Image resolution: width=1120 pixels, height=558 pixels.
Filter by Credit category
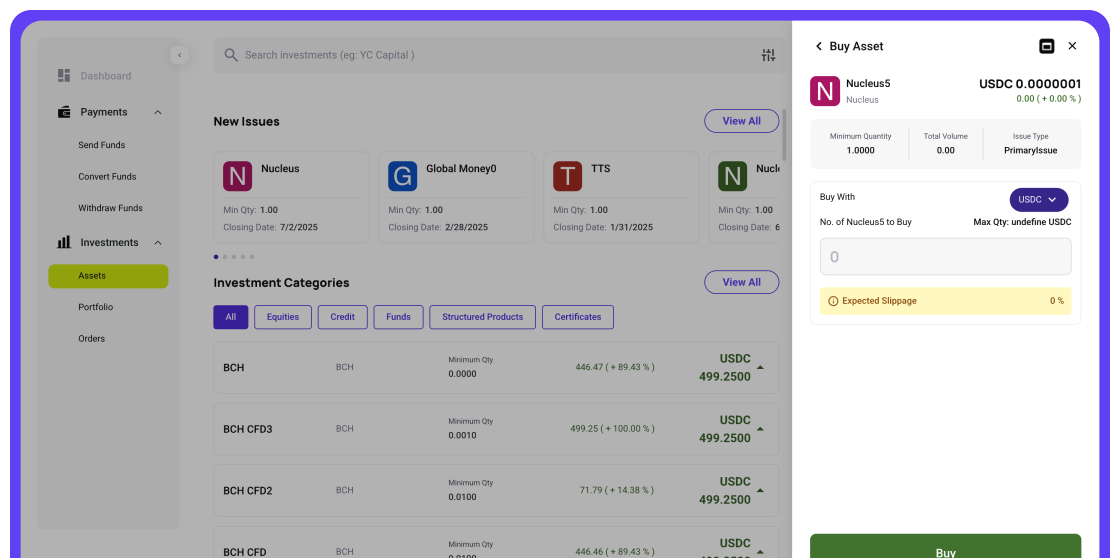tap(342, 317)
